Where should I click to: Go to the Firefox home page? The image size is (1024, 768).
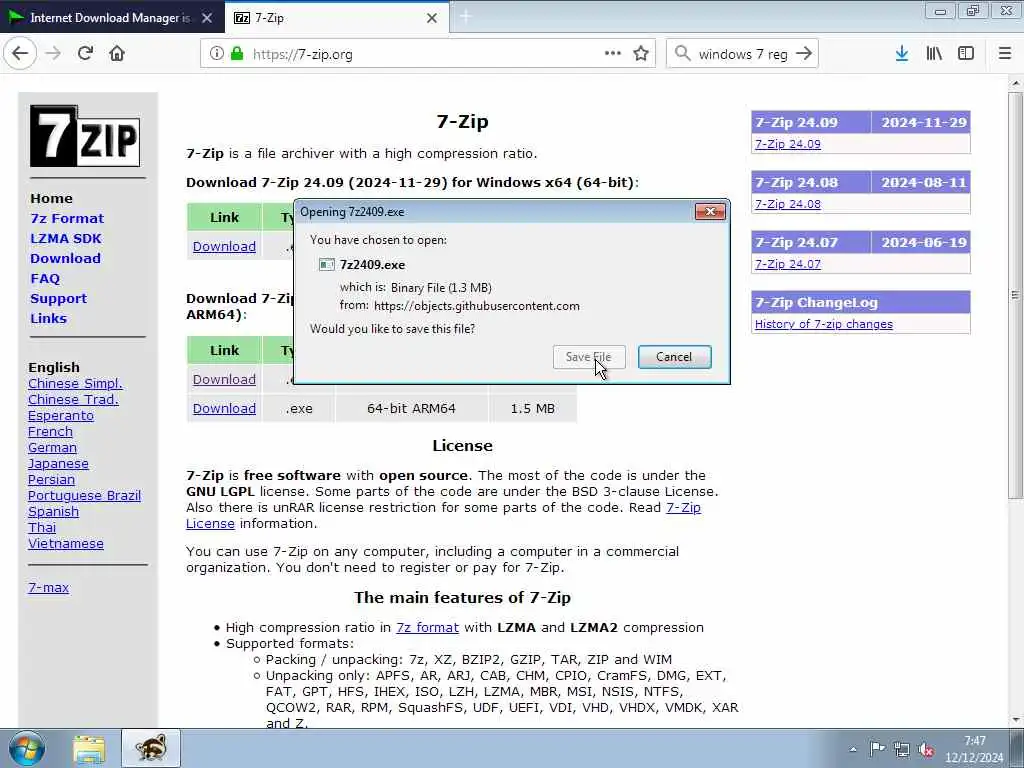[x=117, y=54]
